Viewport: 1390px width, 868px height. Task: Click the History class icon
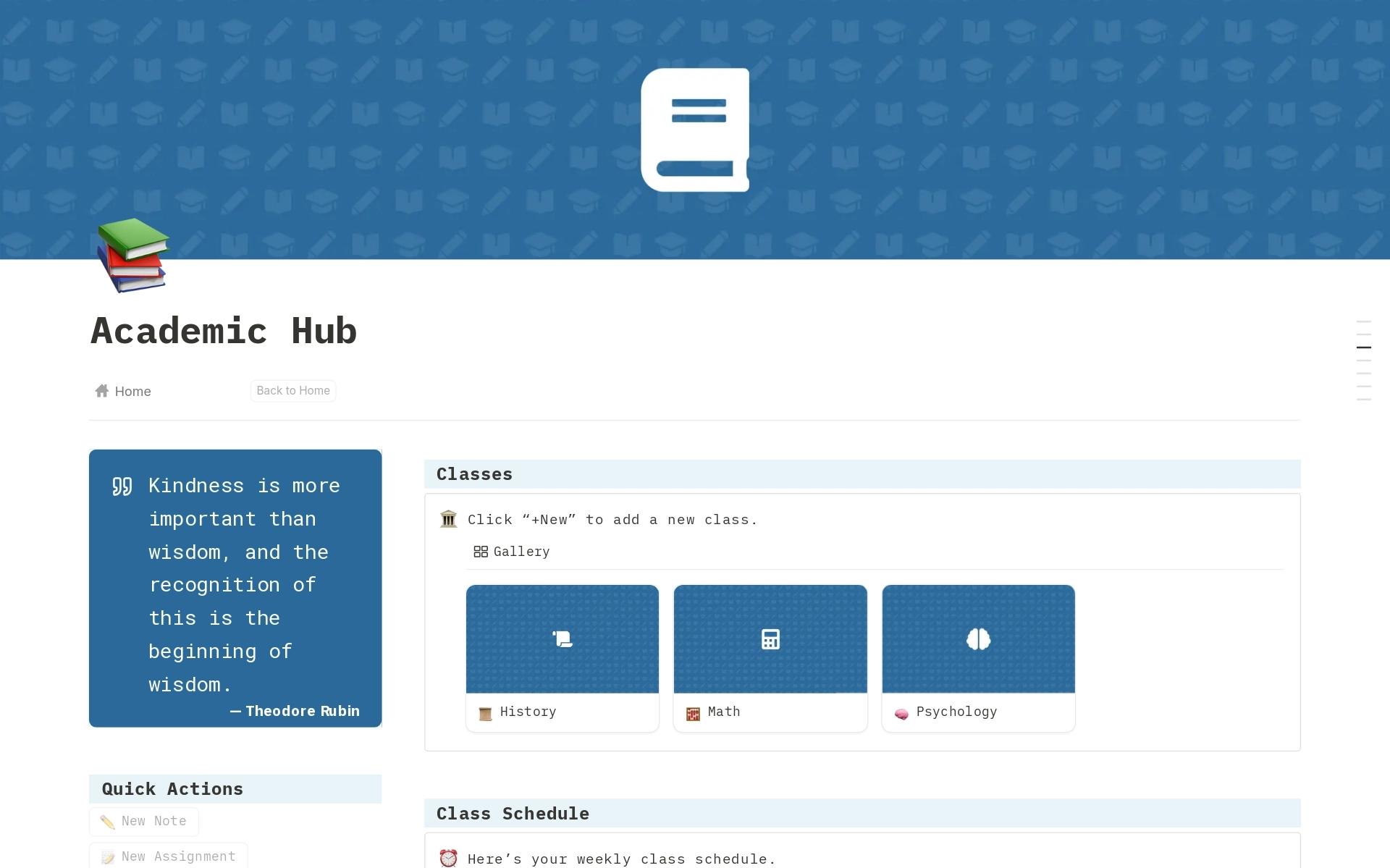(563, 639)
